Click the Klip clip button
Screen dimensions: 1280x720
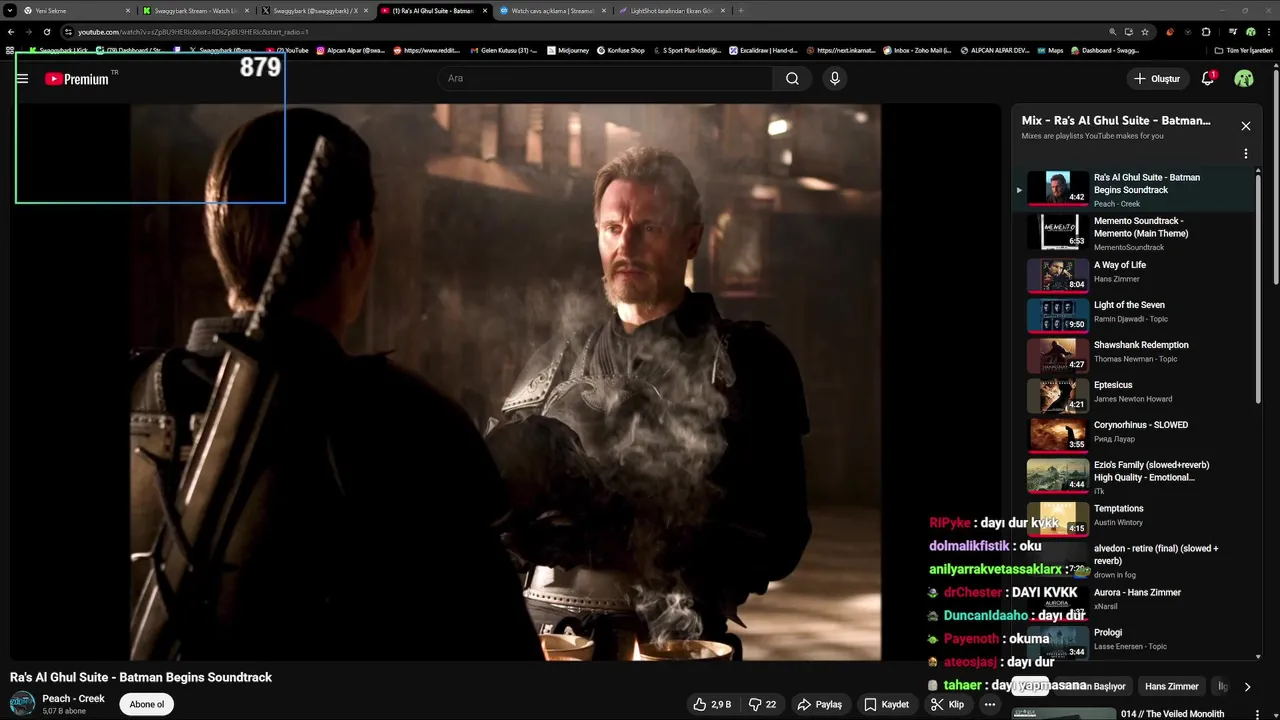coord(947,704)
